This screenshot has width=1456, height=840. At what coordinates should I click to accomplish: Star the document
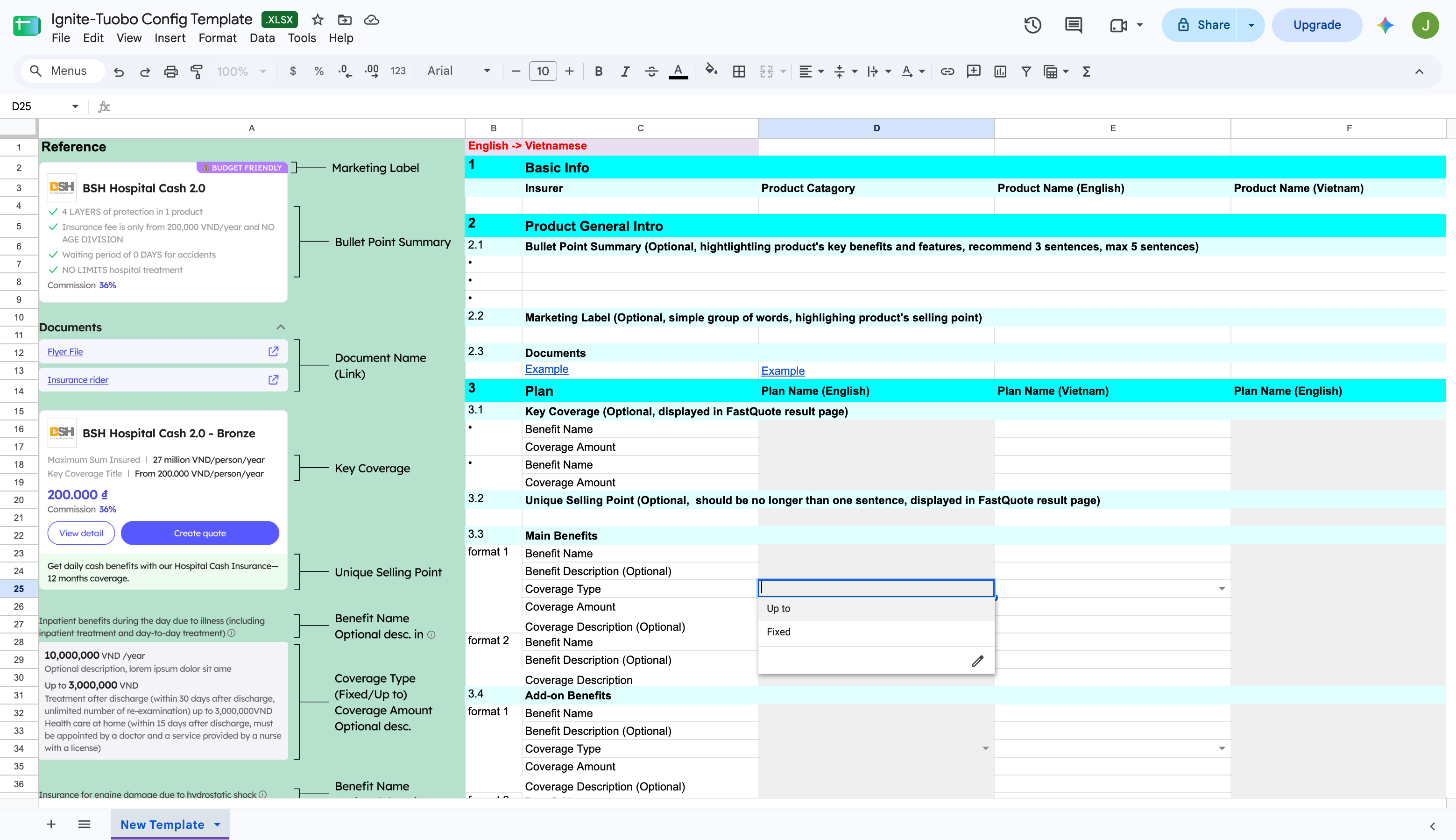point(317,20)
